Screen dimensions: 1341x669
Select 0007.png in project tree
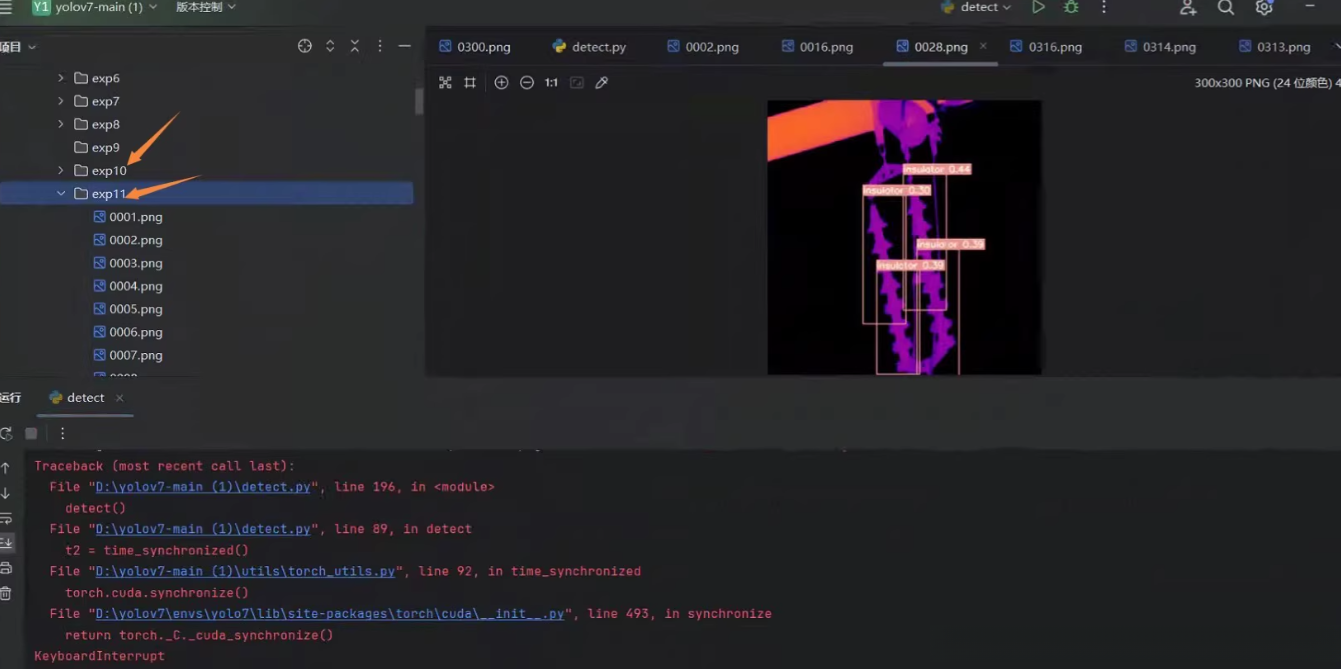127,355
